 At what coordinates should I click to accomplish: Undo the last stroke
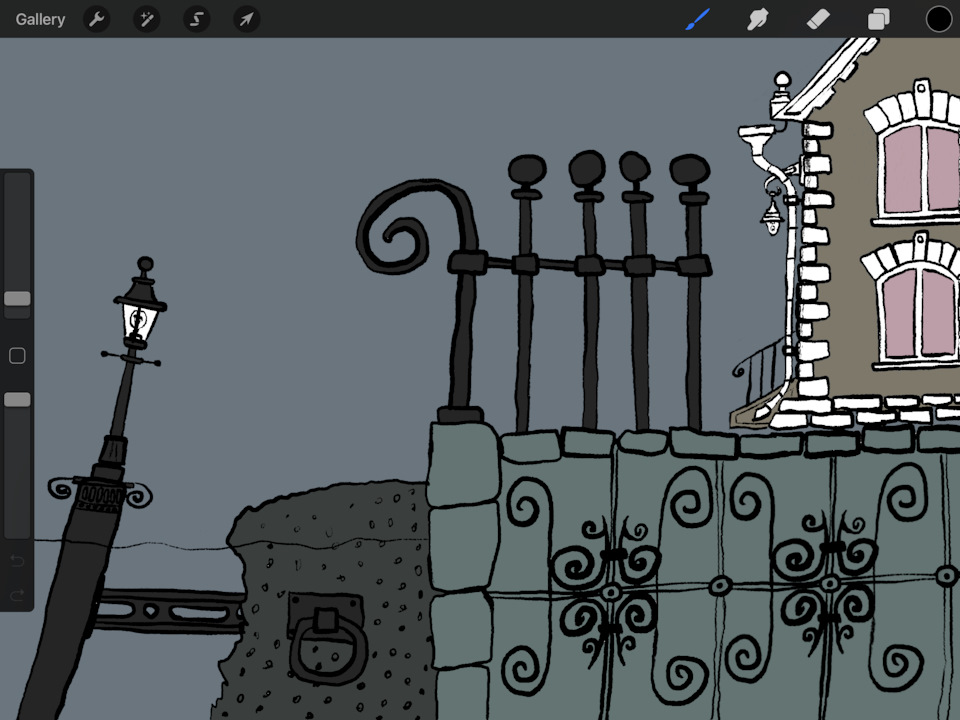[x=17, y=560]
